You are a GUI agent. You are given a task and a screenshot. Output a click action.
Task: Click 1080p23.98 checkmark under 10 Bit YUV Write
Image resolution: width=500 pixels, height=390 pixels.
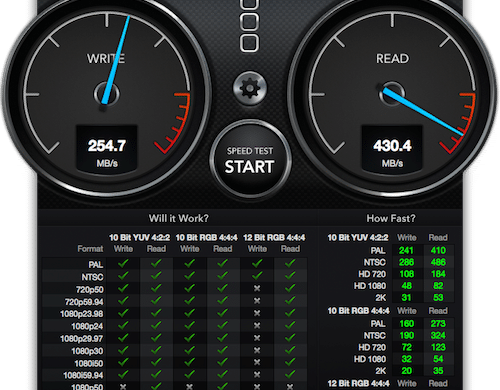coord(123,313)
